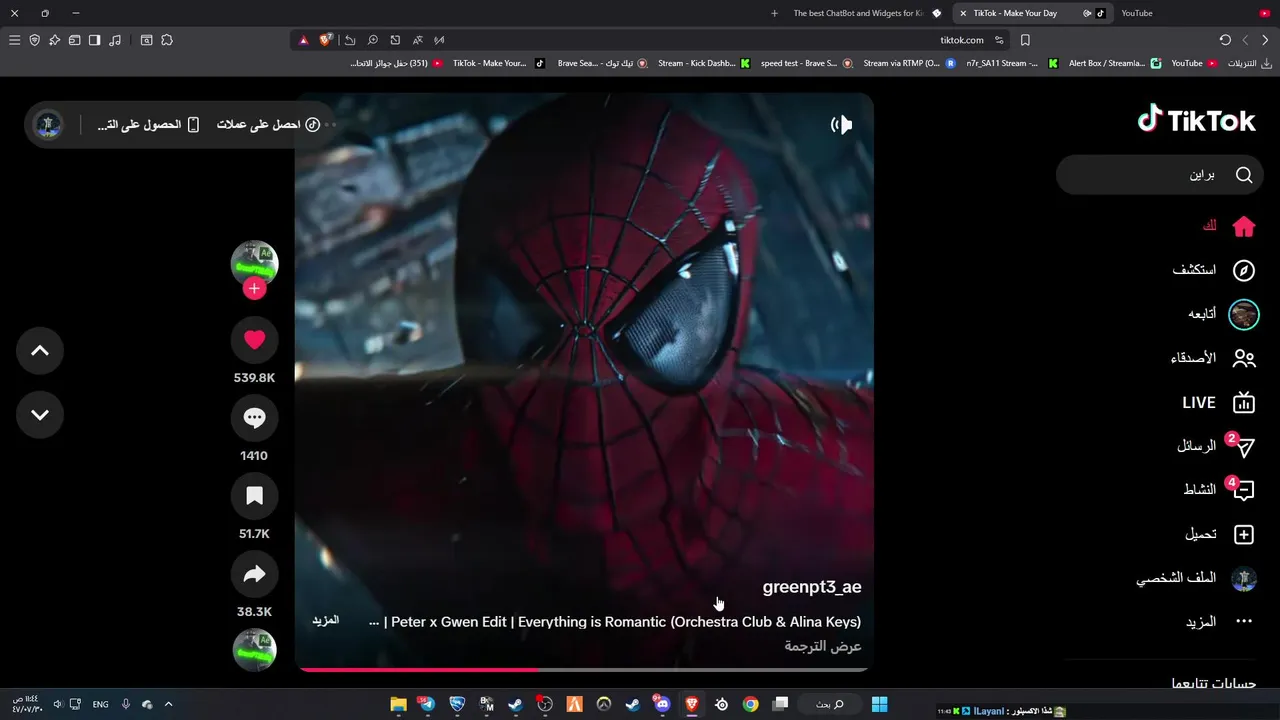Open the Profile sidebar item
Image resolution: width=1280 pixels, height=720 pixels.
tap(1196, 578)
